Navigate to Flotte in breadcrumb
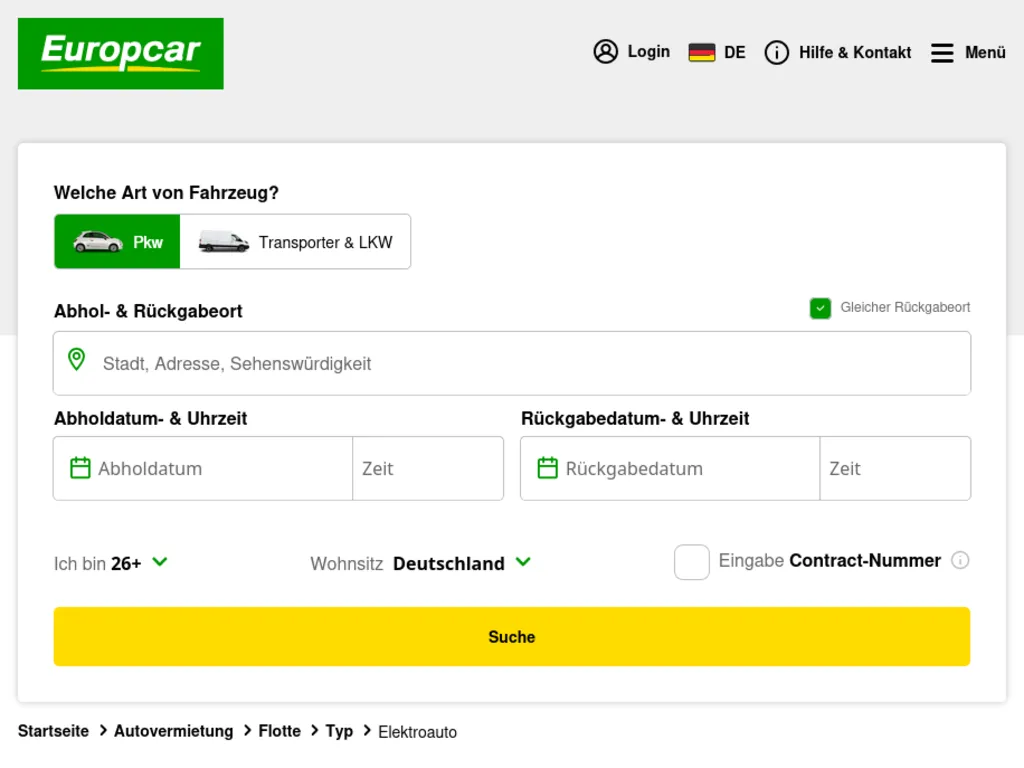Screen dimensions: 1024x768 (279, 731)
